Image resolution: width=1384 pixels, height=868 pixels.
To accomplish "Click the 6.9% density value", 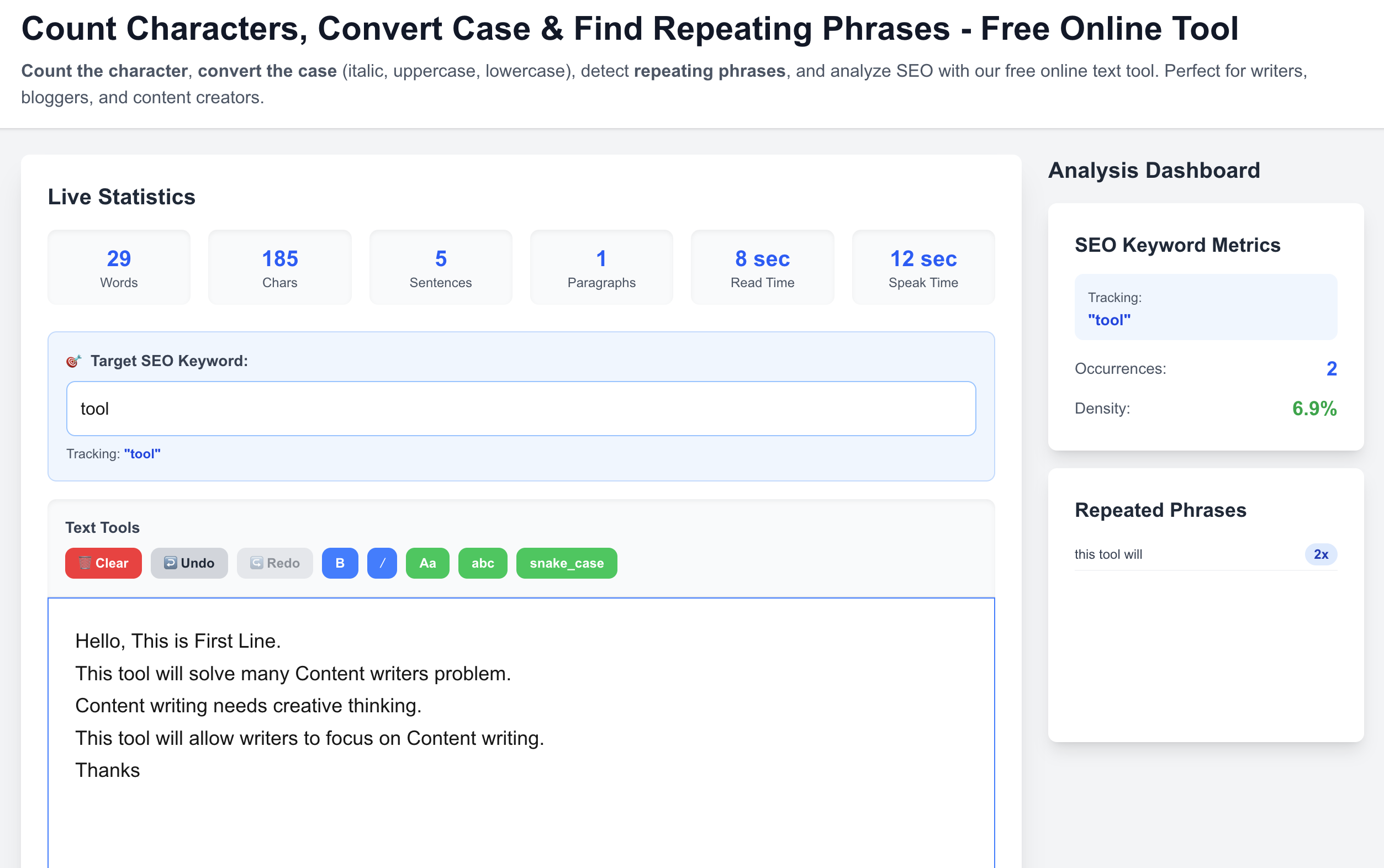I will coord(1313,409).
